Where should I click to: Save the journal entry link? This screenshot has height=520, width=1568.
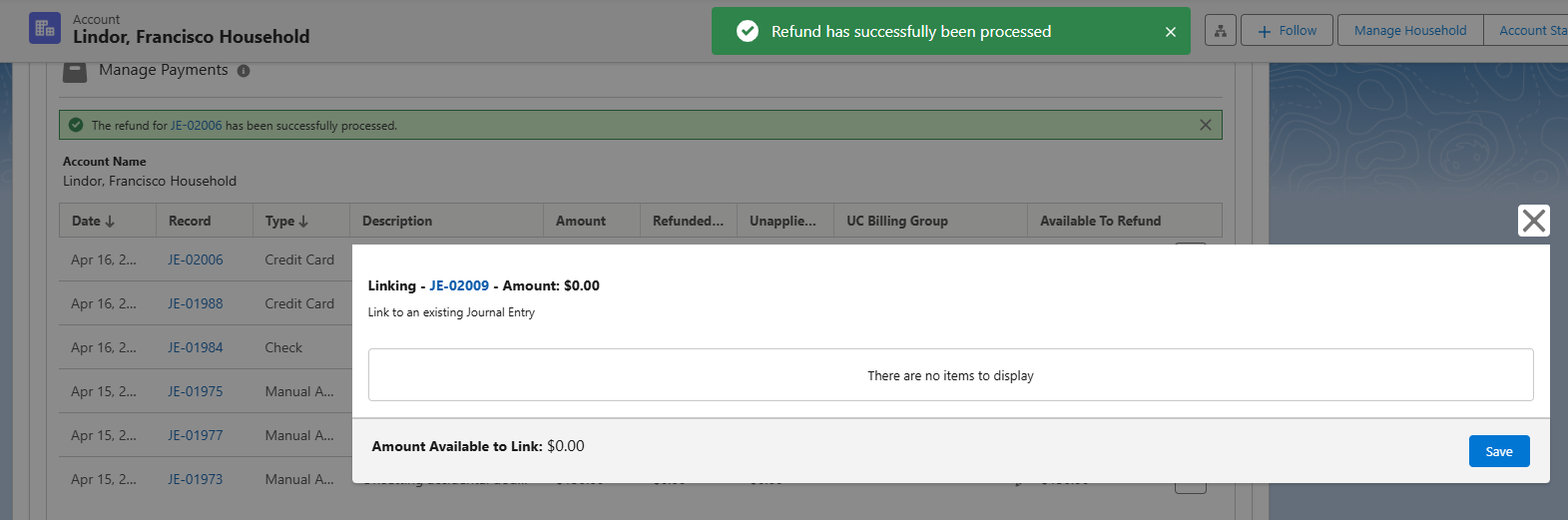pyautogui.click(x=1498, y=451)
